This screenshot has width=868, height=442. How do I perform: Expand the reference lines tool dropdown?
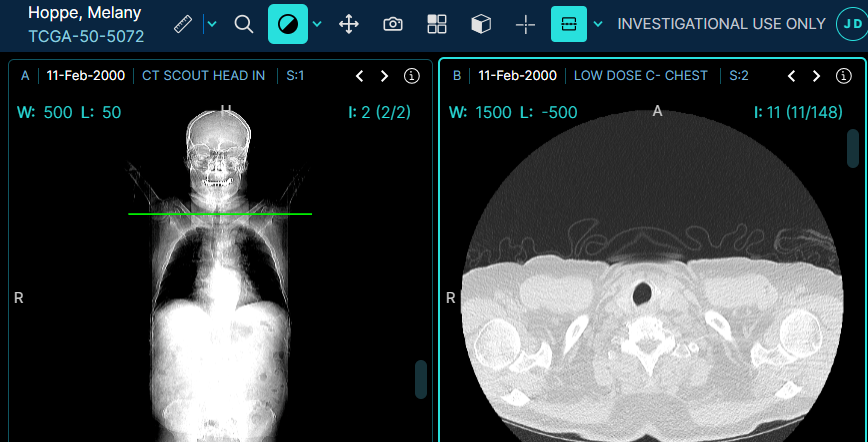[598, 24]
